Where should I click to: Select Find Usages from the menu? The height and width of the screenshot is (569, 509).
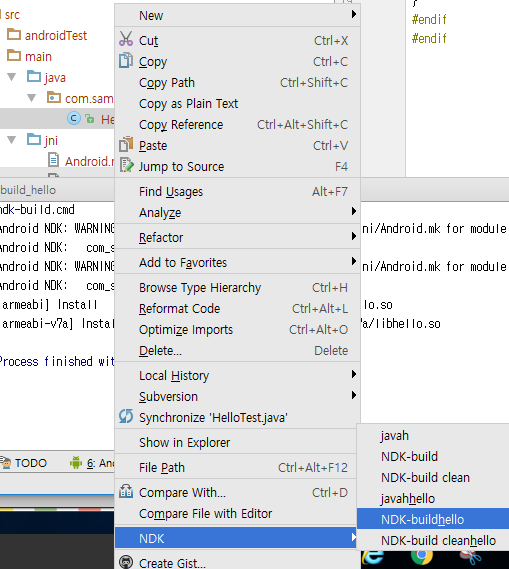(x=238, y=192)
